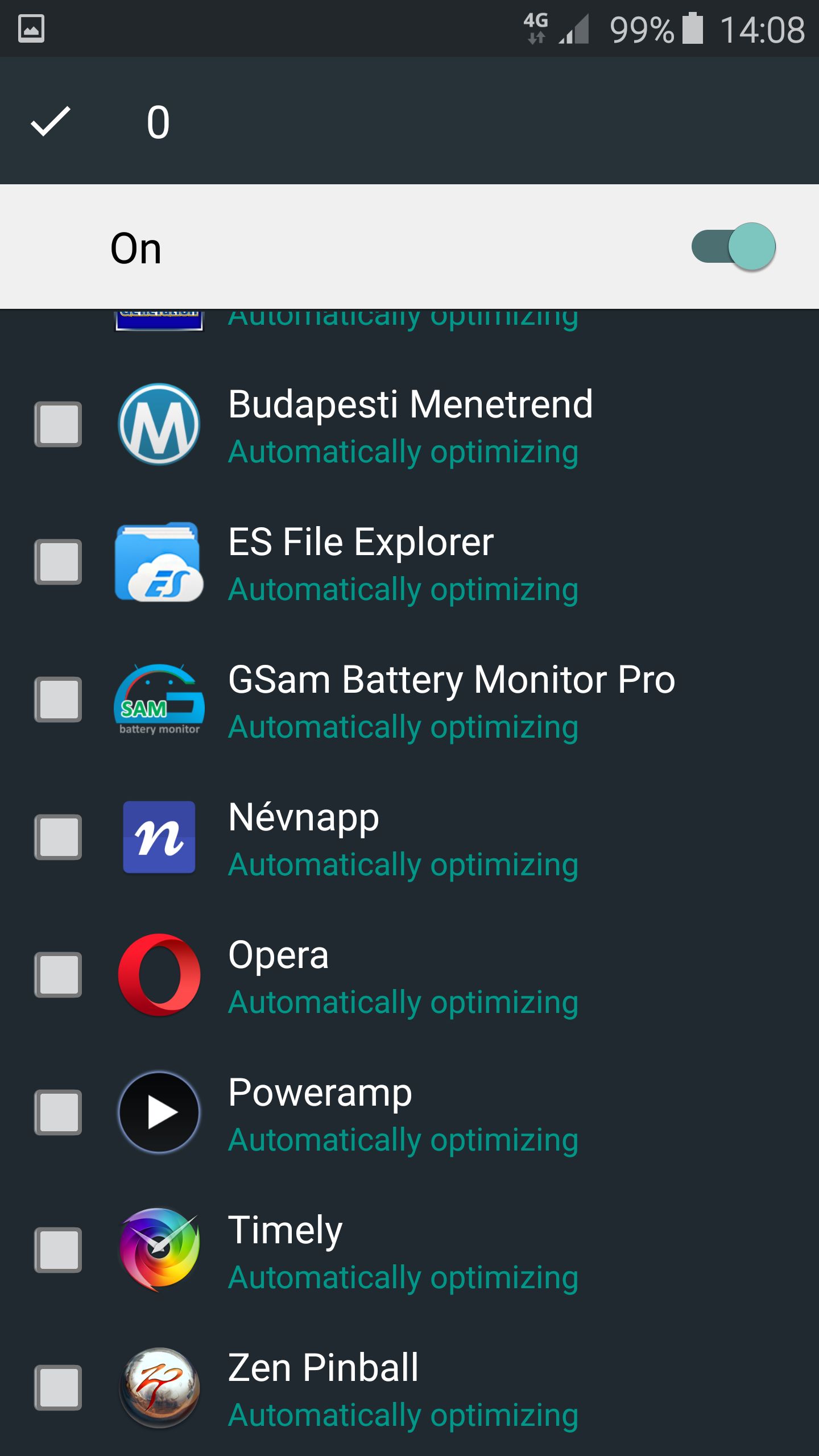This screenshot has width=819, height=1456.
Task: Open the Timely list entry
Action: 409,1250
